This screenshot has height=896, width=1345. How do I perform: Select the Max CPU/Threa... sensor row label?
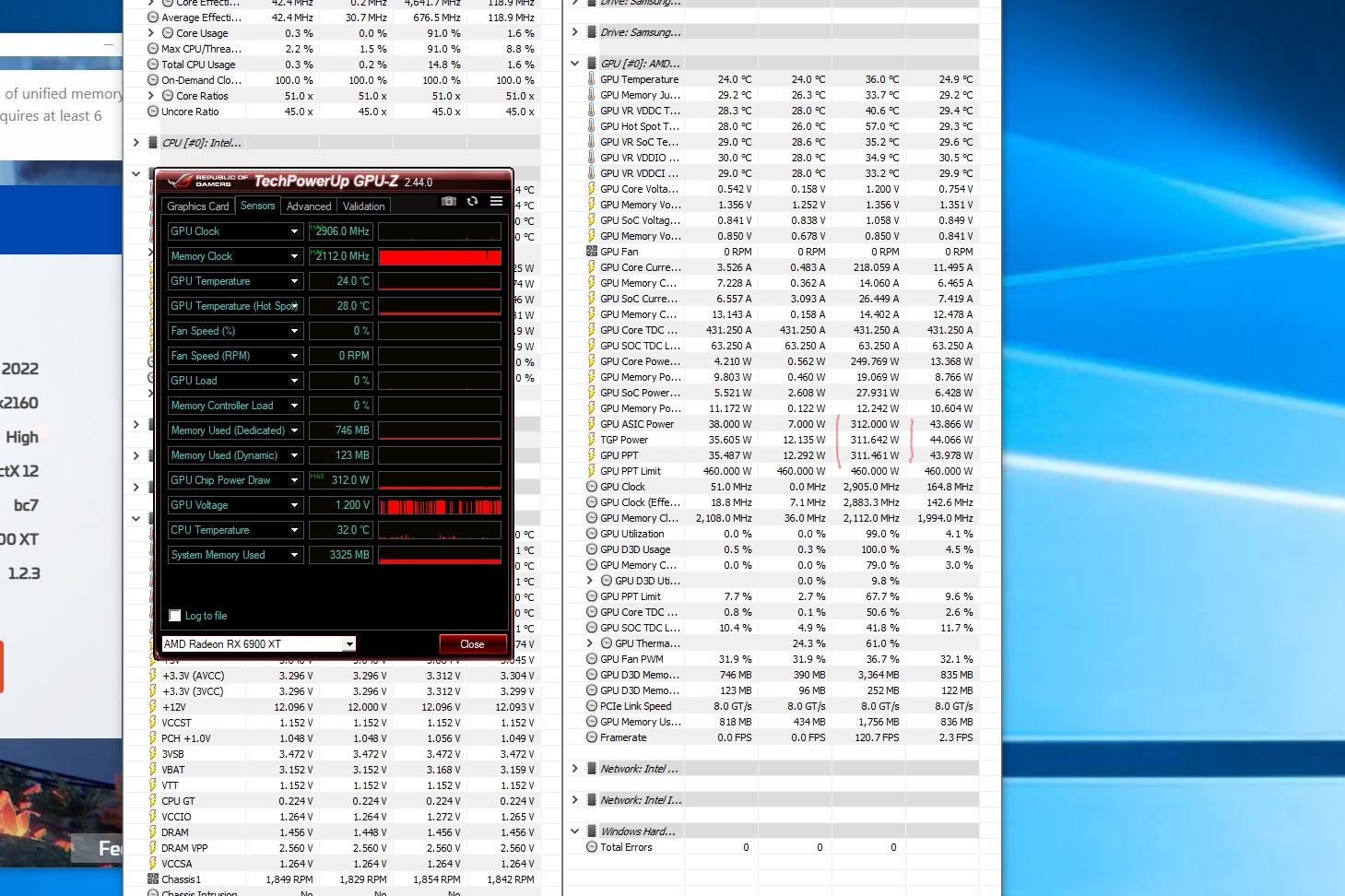201,49
